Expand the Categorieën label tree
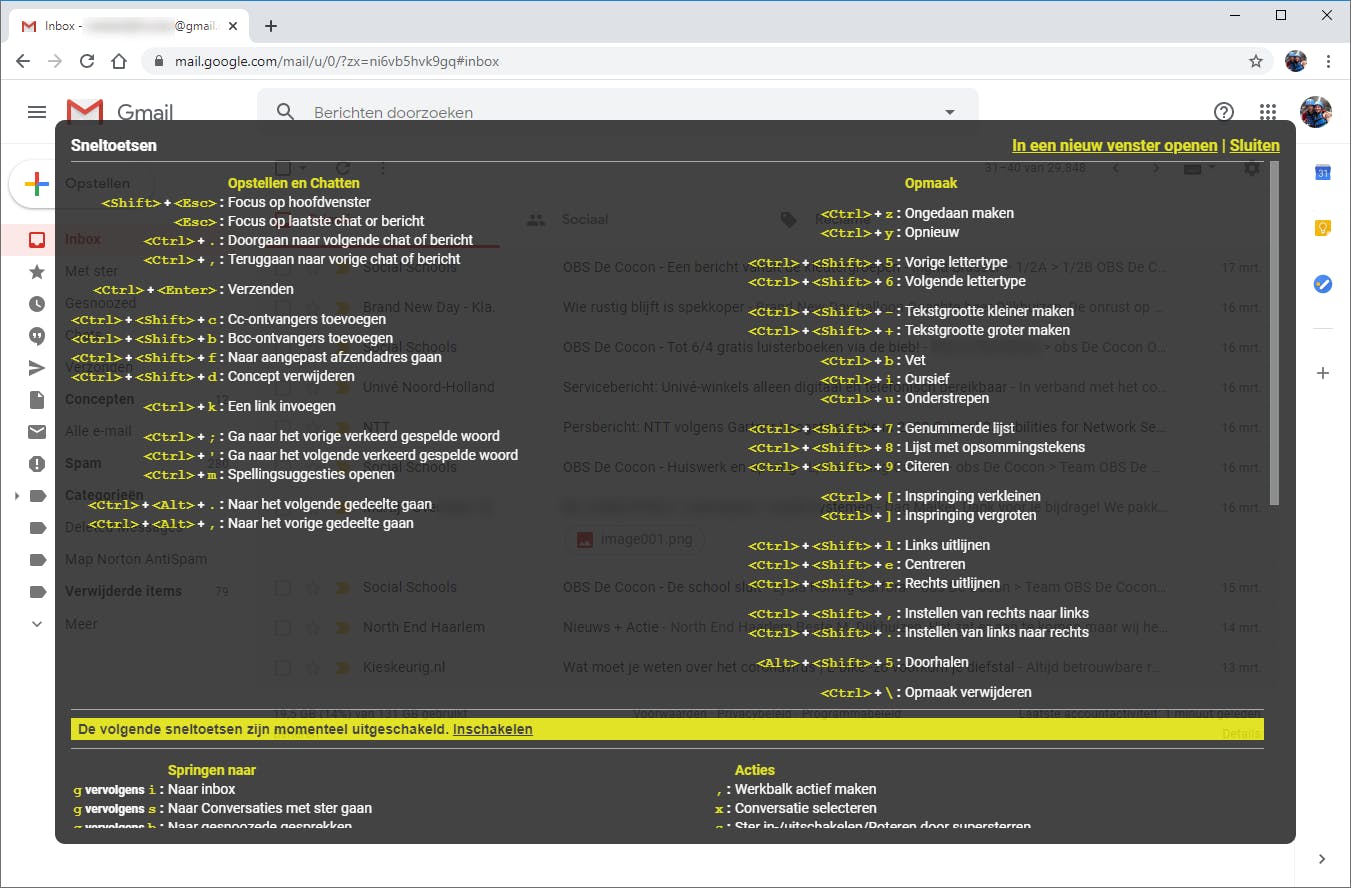 click(16, 496)
